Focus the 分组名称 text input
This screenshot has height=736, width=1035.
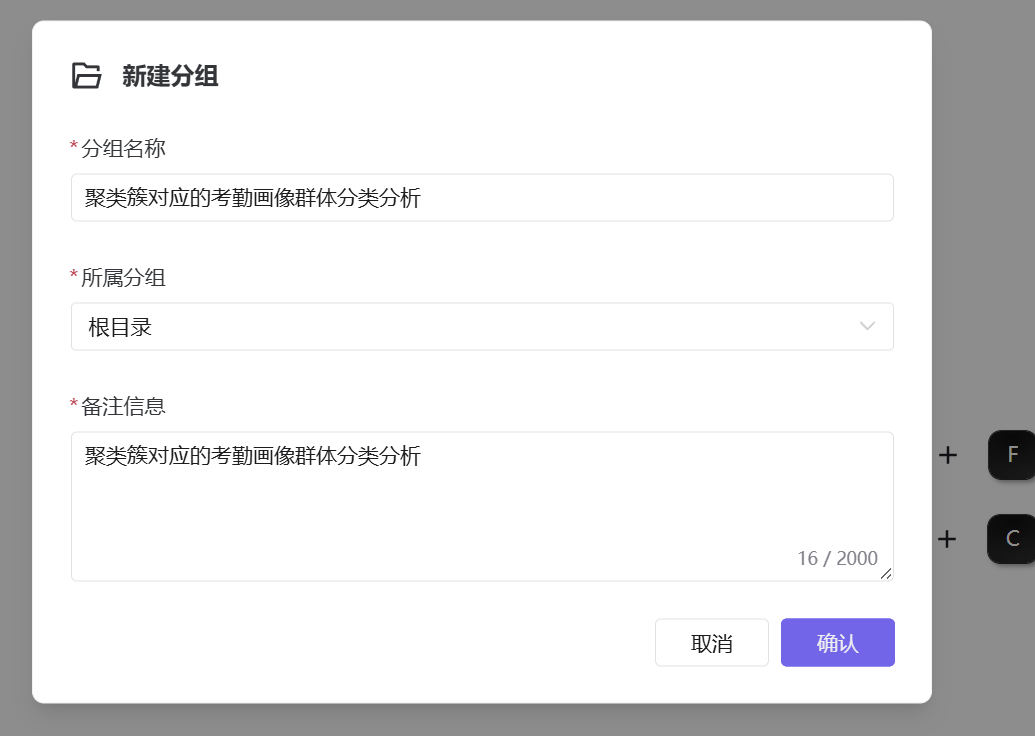coord(483,197)
